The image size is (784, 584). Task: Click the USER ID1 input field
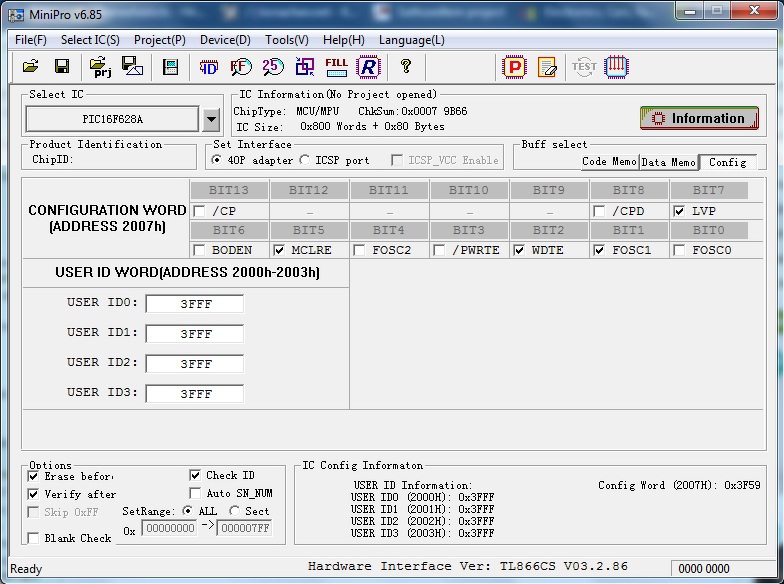194,334
